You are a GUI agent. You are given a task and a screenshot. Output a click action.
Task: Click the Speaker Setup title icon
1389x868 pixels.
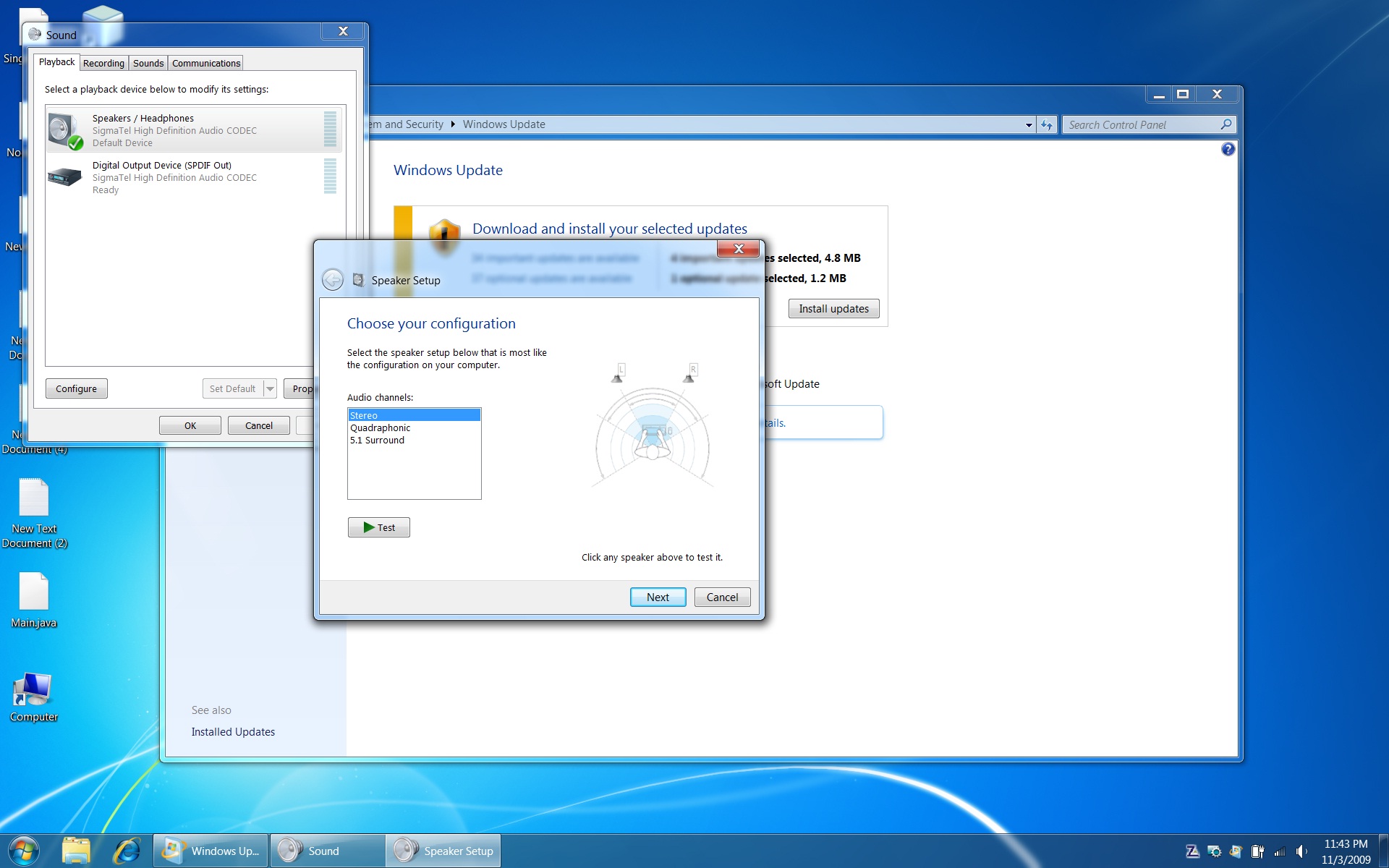point(358,280)
